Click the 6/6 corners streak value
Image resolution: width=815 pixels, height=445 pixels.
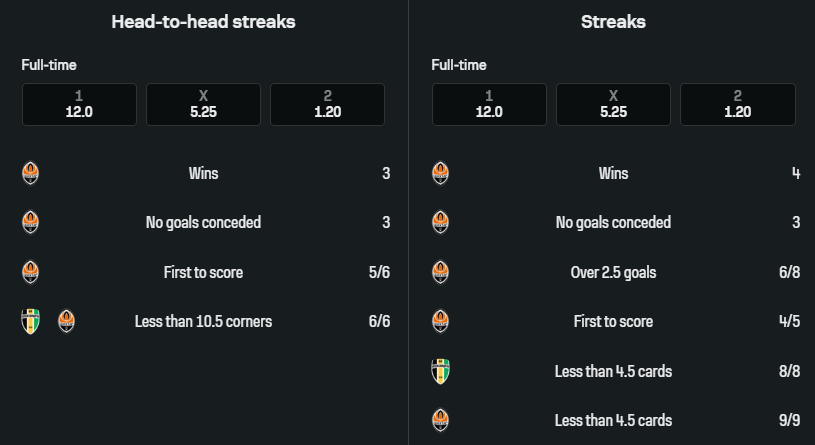pos(379,321)
